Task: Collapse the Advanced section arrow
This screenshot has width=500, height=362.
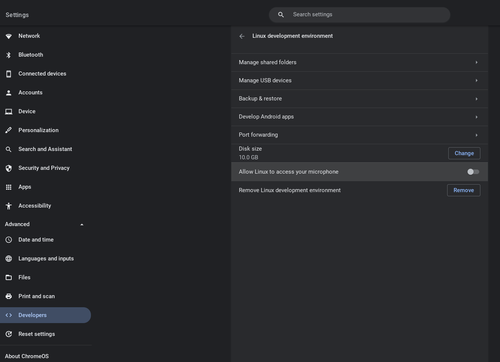Action: point(82,225)
